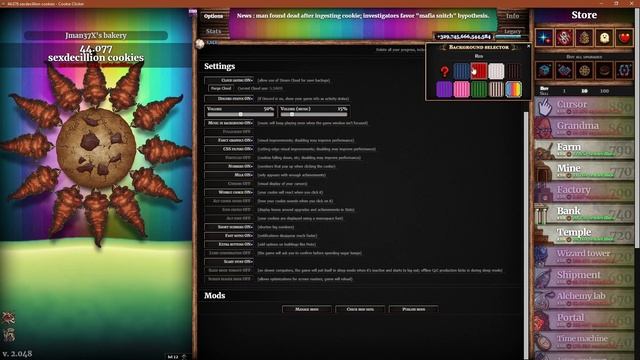The width and height of the screenshot is (640, 360).
Task: Choose the green background swatch
Action: 479,89
